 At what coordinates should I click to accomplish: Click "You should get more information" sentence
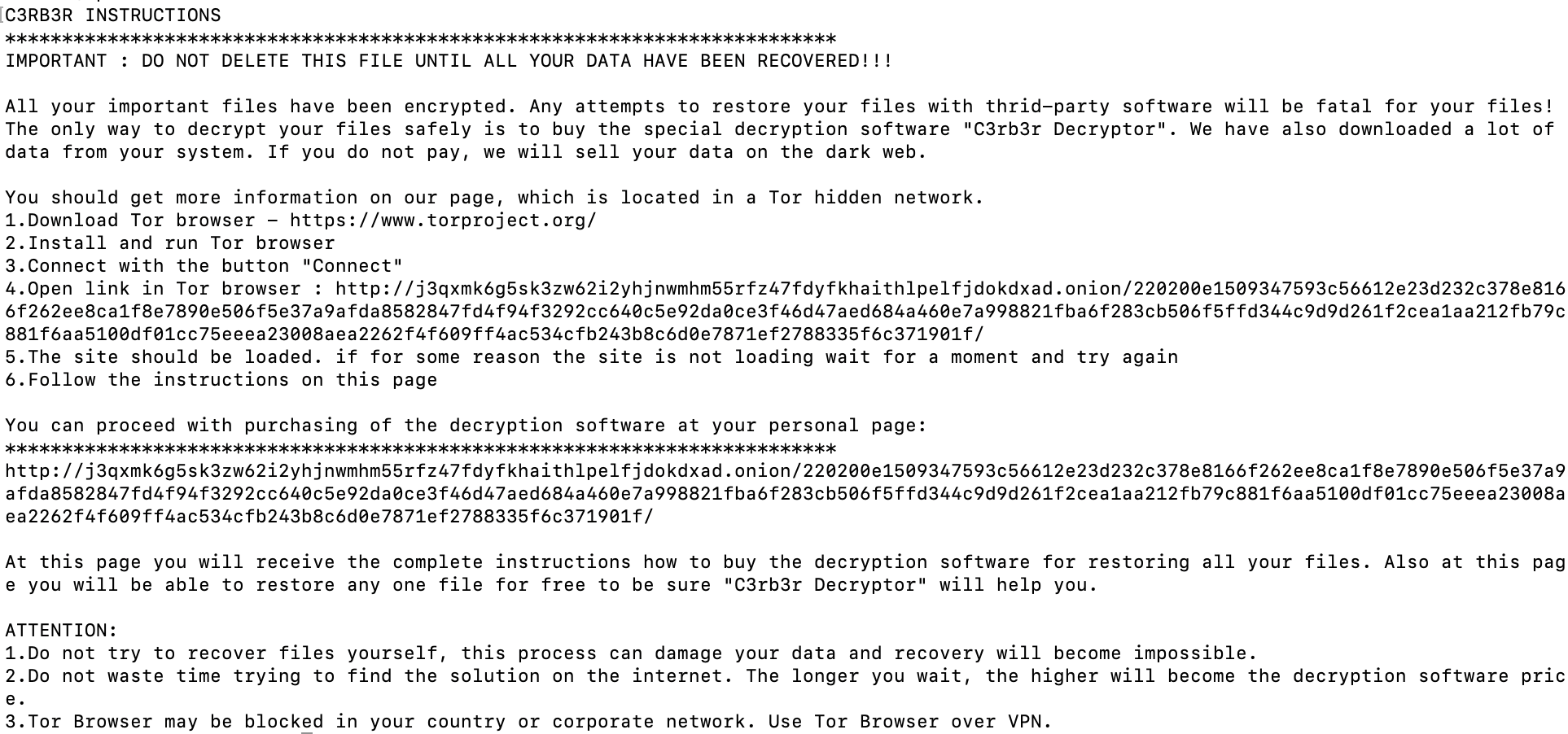(494, 198)
